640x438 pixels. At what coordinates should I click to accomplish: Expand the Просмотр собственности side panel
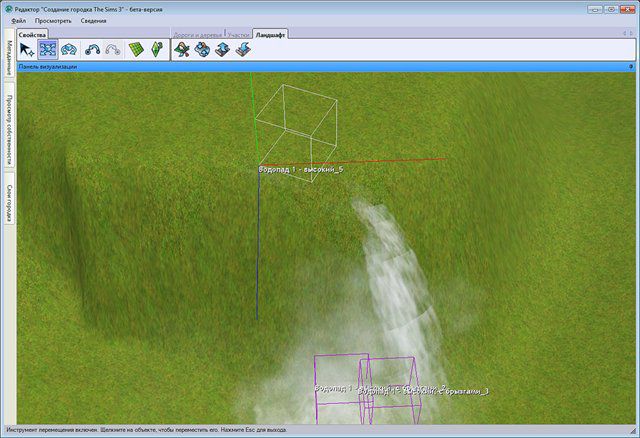[9, 131]
